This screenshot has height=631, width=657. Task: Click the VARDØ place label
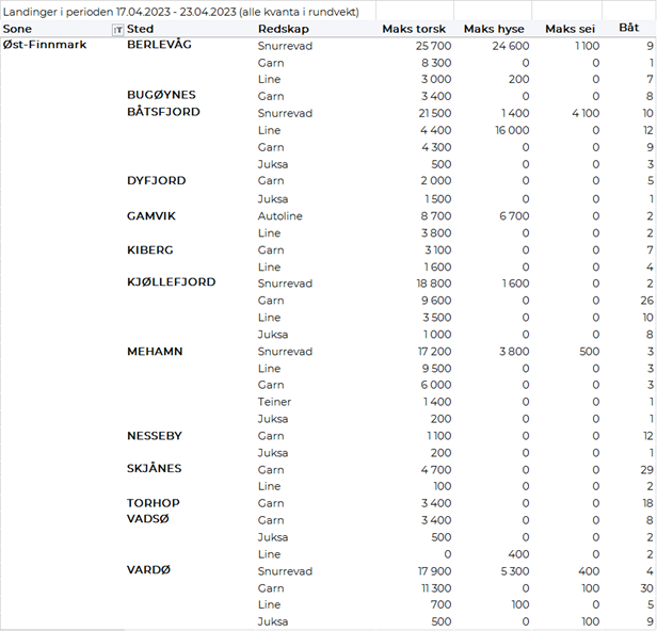coord(149,569)
